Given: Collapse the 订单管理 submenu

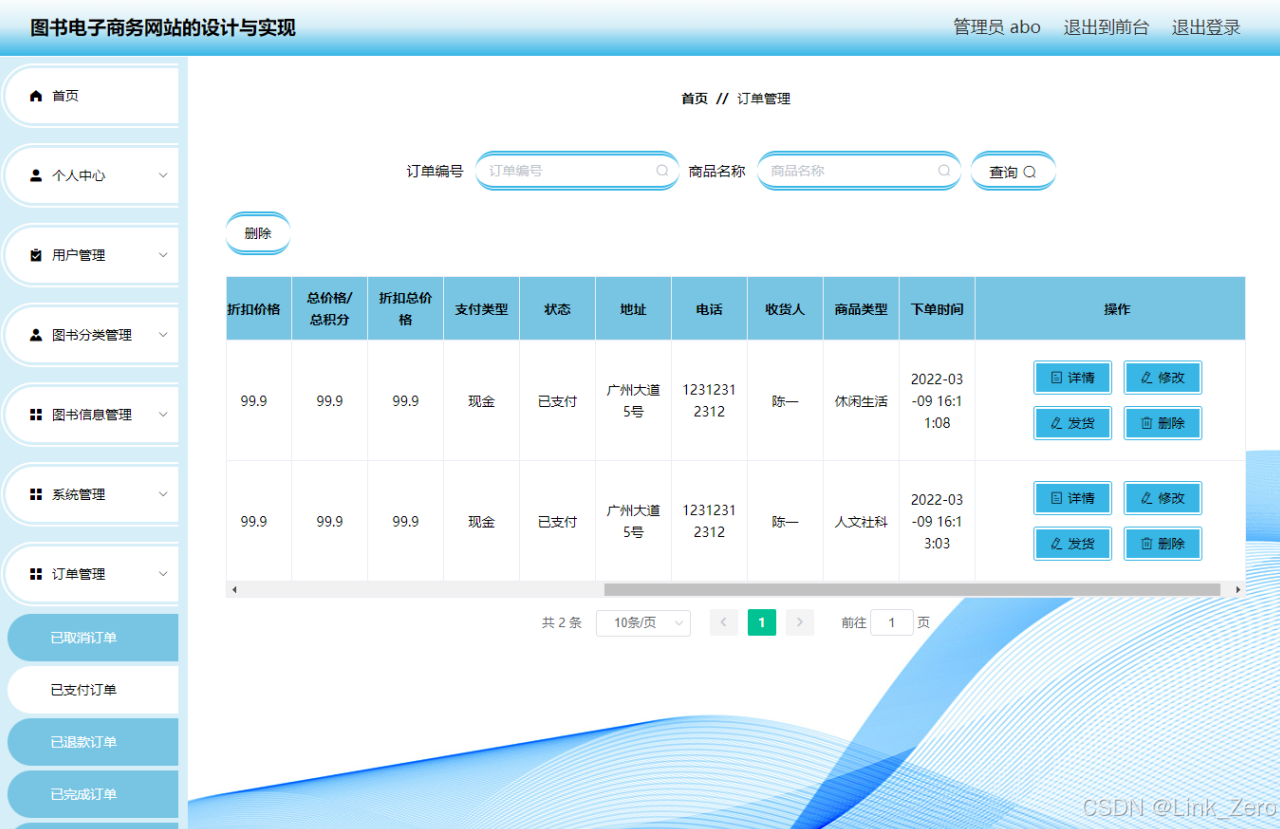Looking at the screenshot, I should tap(162, 573).
